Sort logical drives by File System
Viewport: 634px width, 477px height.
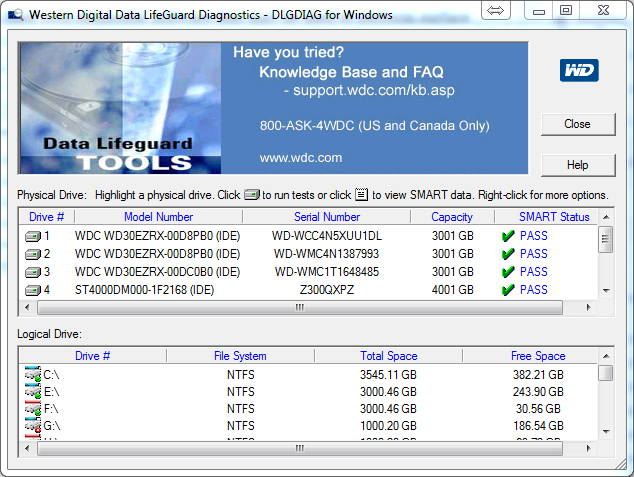pos(240,356)
